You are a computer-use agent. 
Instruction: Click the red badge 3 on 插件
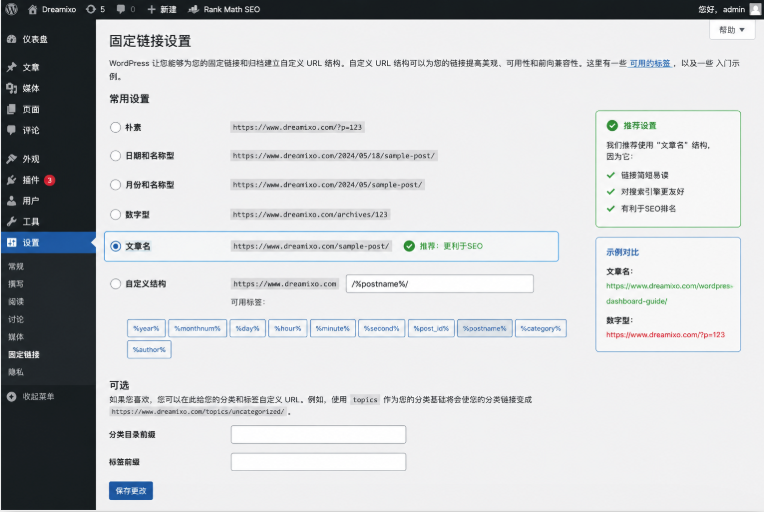coord(49,180)
